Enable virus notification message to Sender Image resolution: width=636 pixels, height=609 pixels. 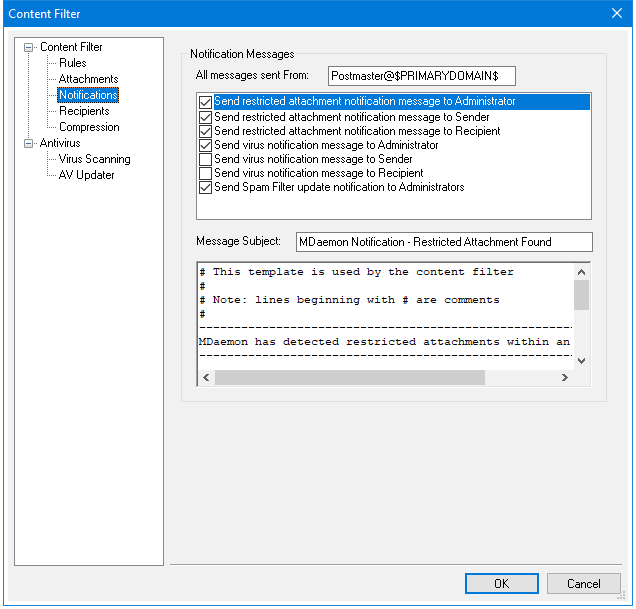pyautogui.click(x=206, y=159)
